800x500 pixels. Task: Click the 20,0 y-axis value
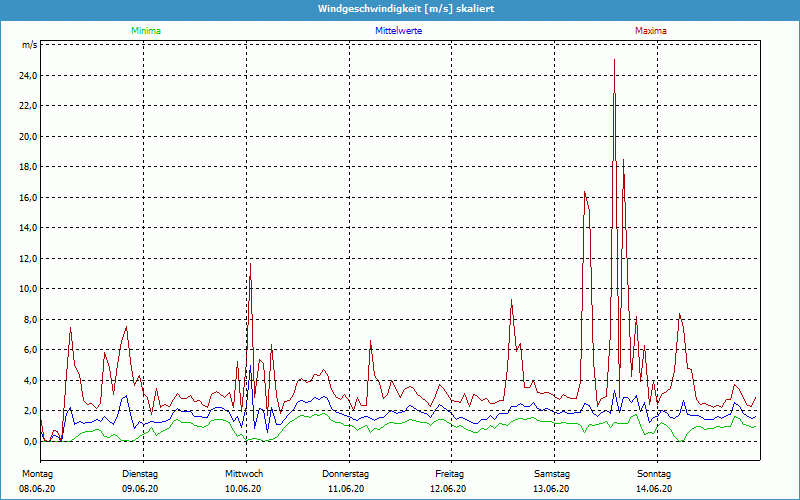click(x=29, y=137)
